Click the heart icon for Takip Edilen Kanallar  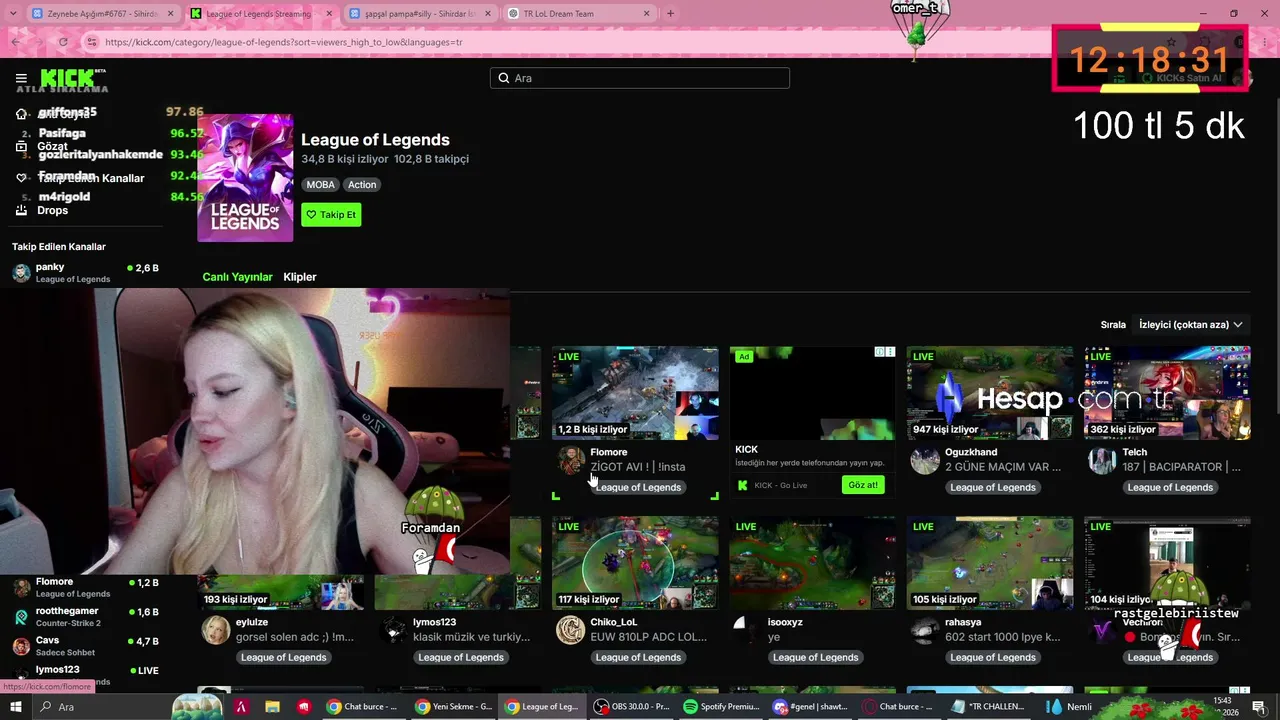[21, 178]
